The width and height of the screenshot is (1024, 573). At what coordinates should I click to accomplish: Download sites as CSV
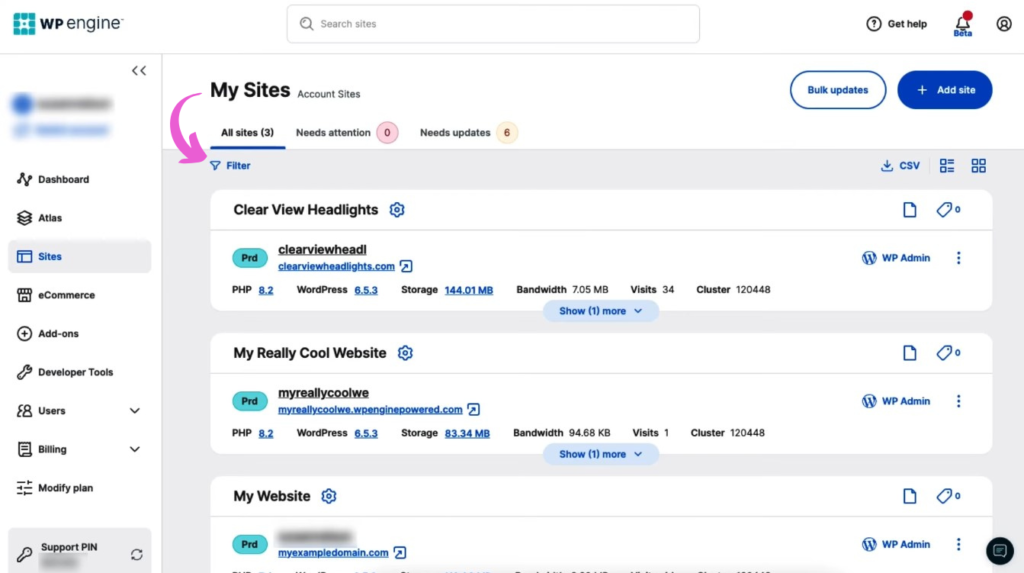(x=901, y=166)
